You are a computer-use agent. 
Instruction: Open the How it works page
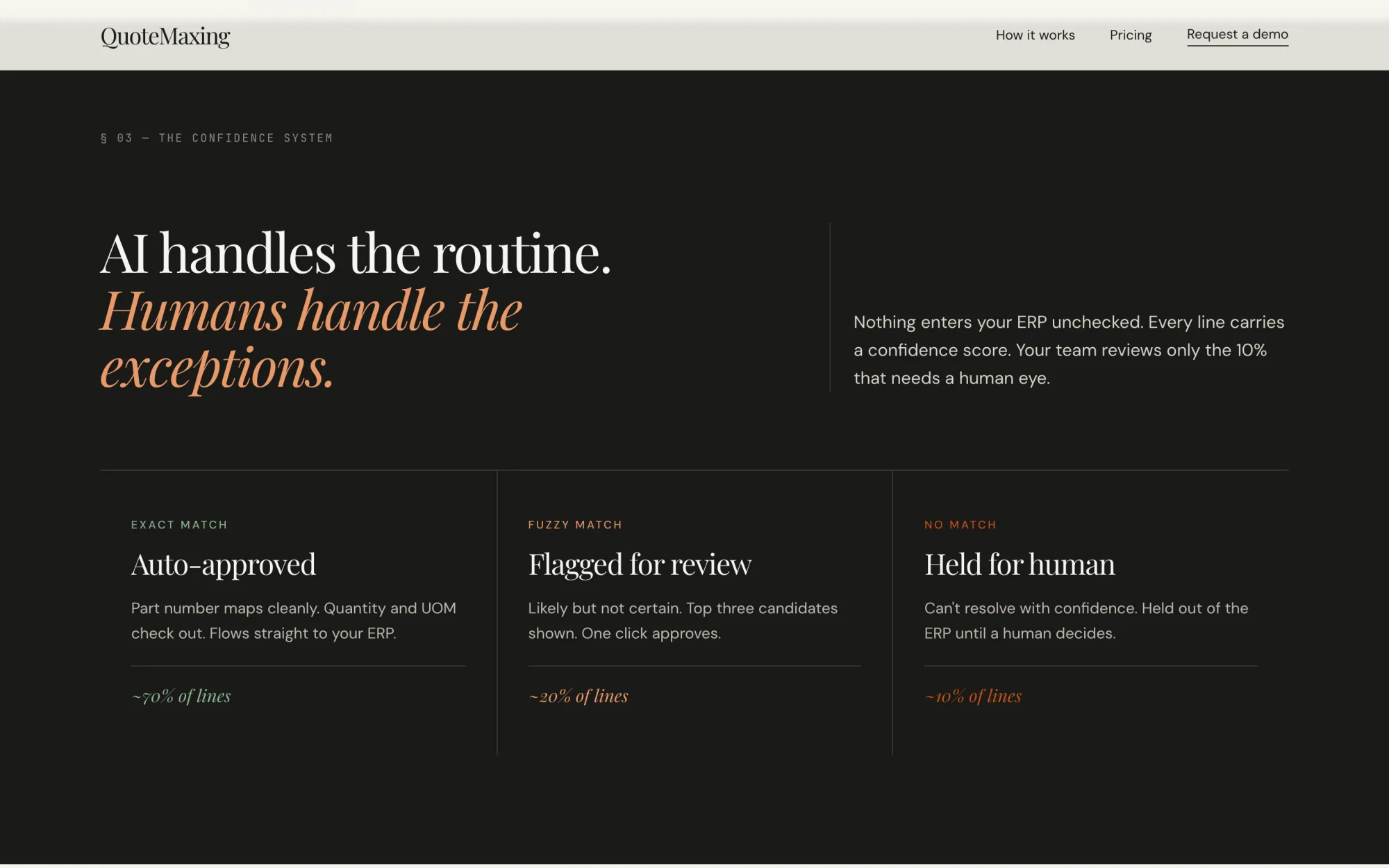click(x=1035, y=35)
